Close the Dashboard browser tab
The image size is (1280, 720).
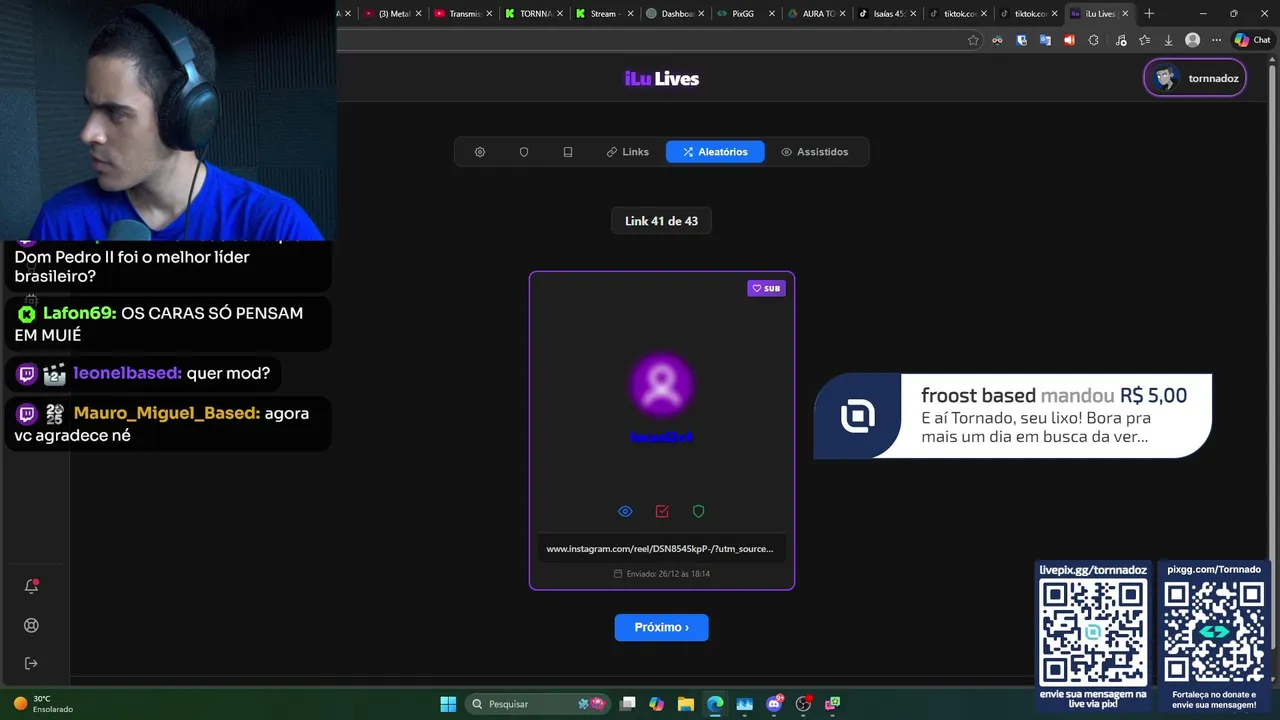coord(701,14)
